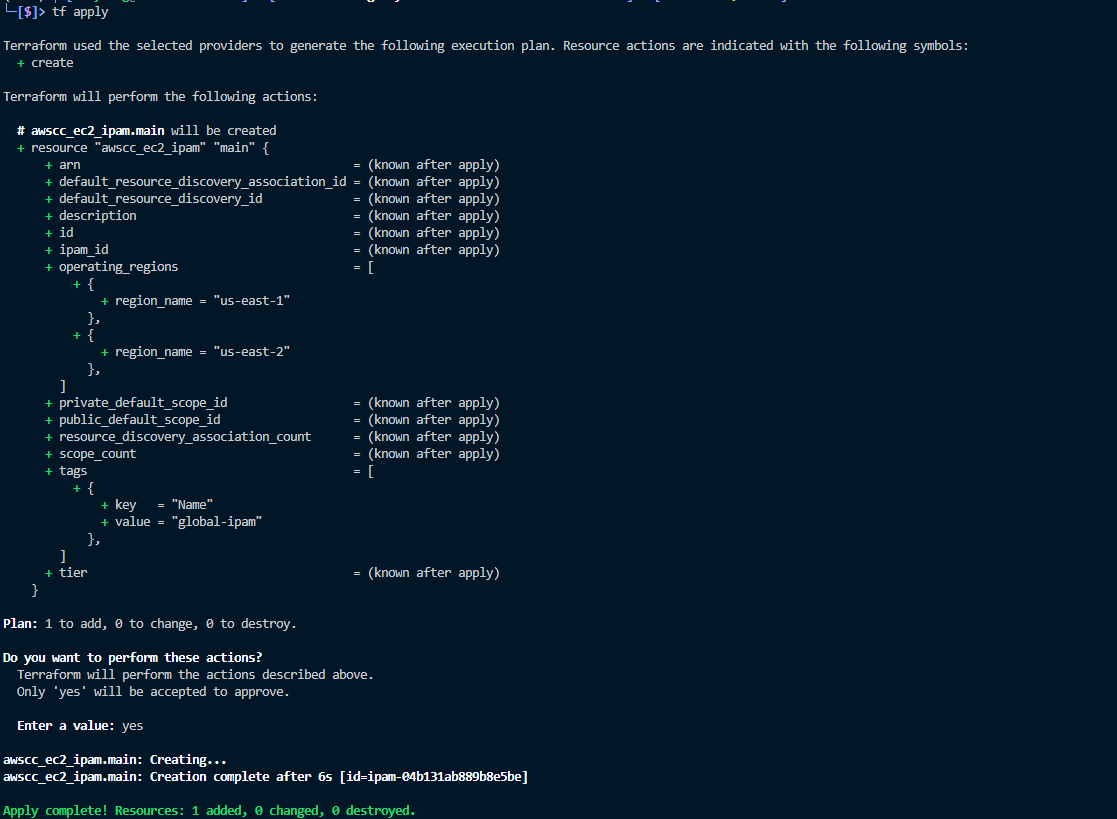Click 'Terraform will perform the following actions:'
The height and width of the screenshot is (819, 1117).
160,97
